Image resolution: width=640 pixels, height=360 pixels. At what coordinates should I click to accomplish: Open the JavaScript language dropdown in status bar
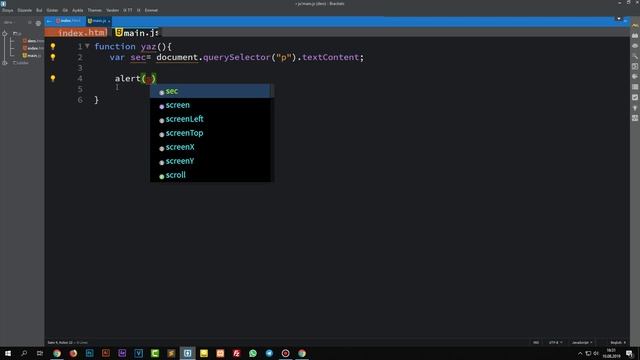coord(582,342)
